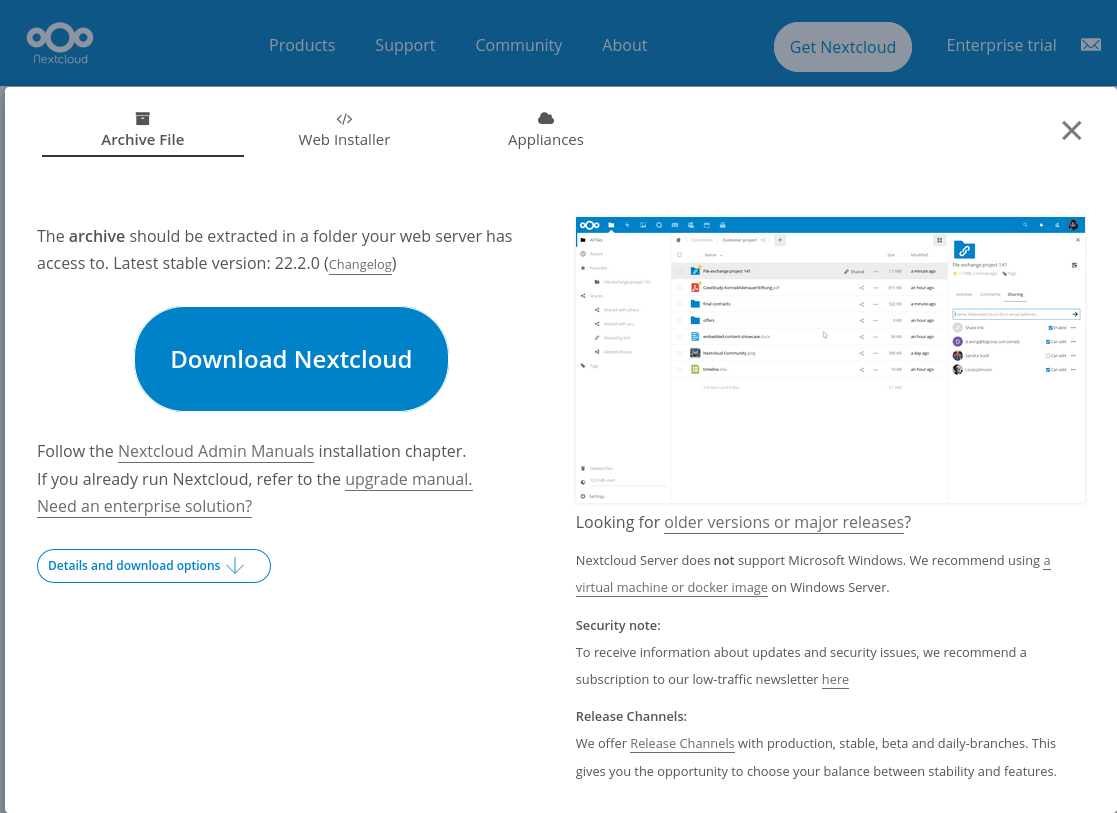The width and height of the screenshot is (1117, 813).
Task: Switch to the Web Installer tab
Action: (x=344, y=130)
